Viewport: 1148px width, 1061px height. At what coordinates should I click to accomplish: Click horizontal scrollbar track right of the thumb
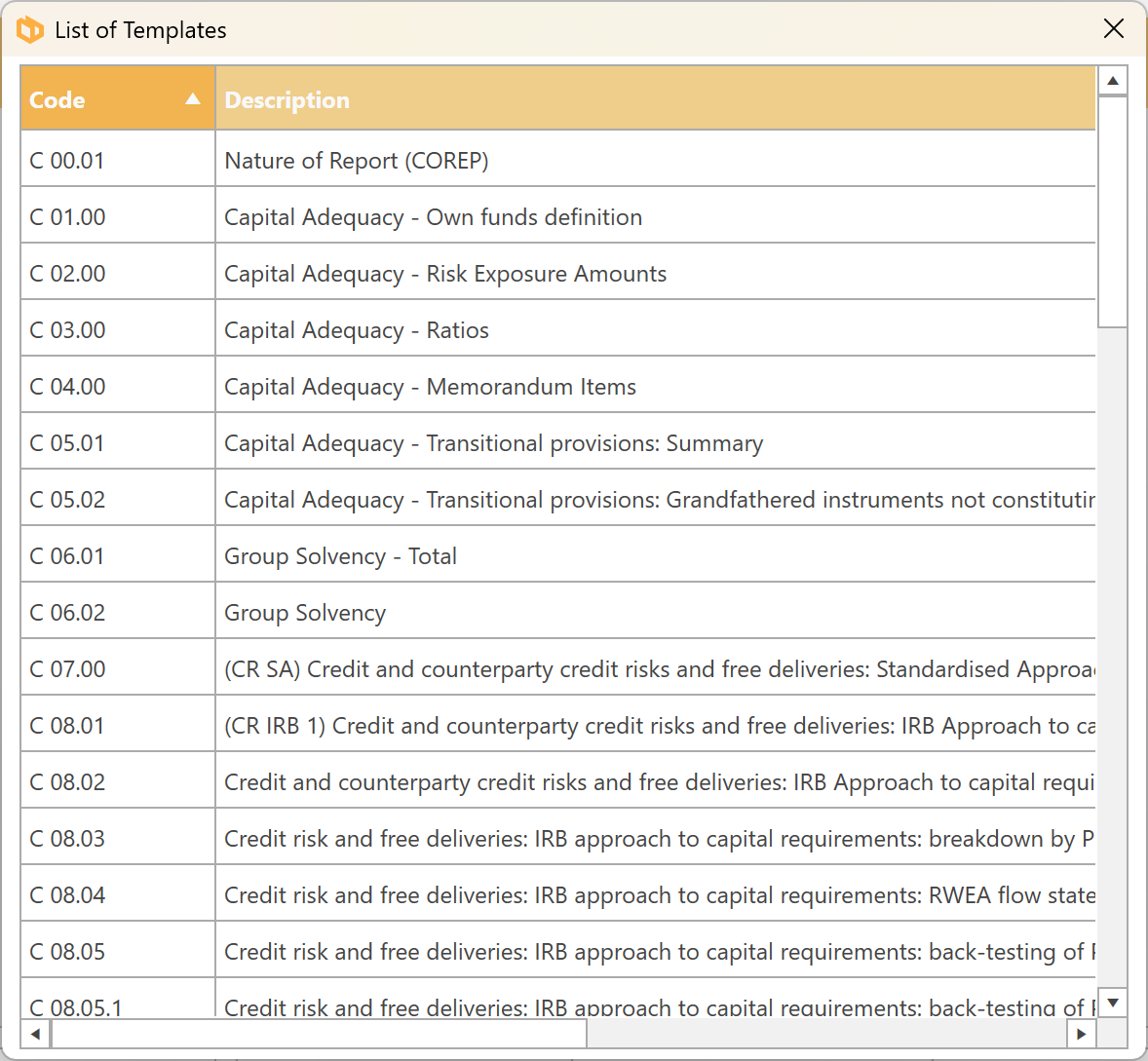(827, 1034)
